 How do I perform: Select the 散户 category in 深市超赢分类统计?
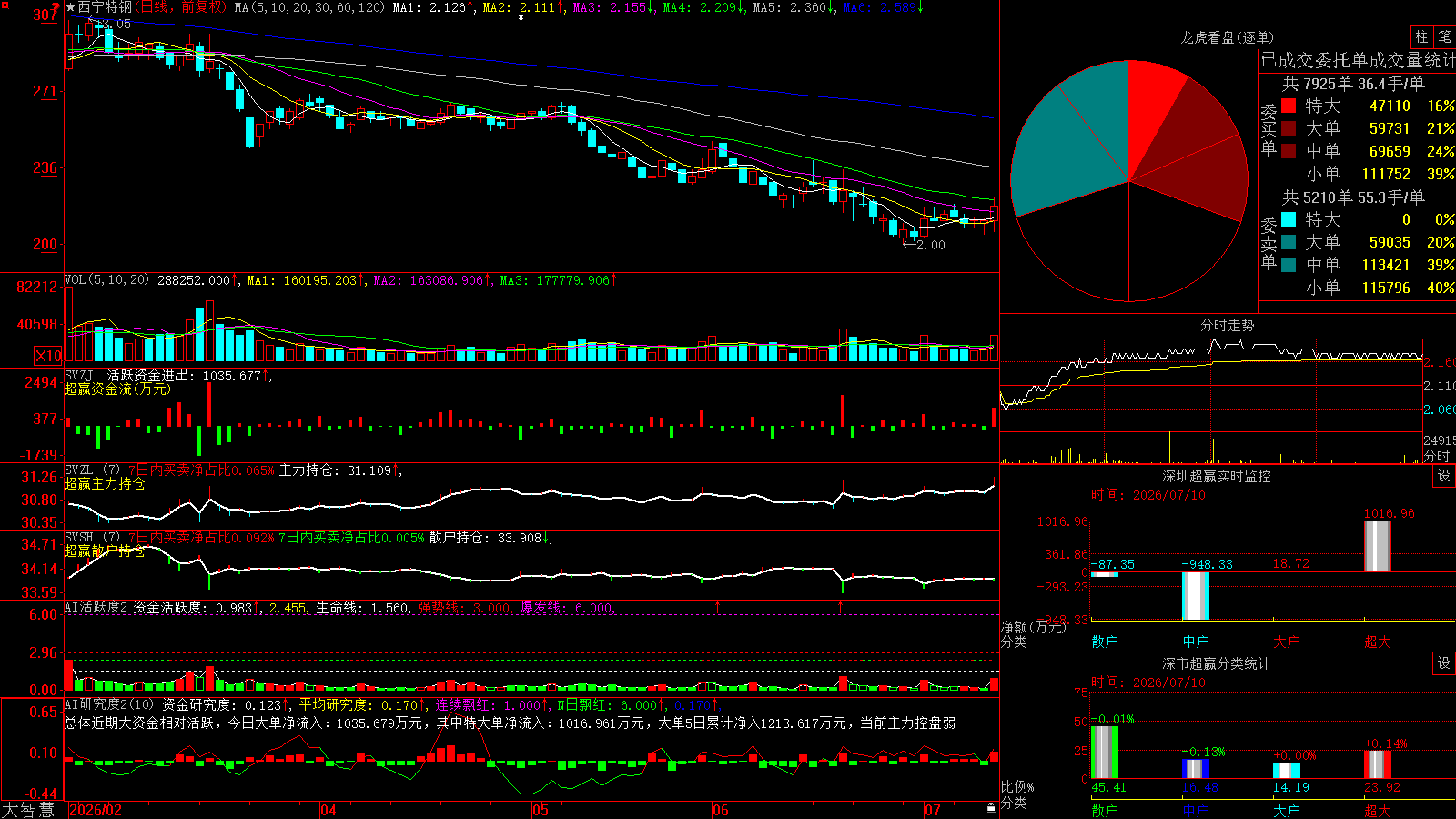(1105, 810)
